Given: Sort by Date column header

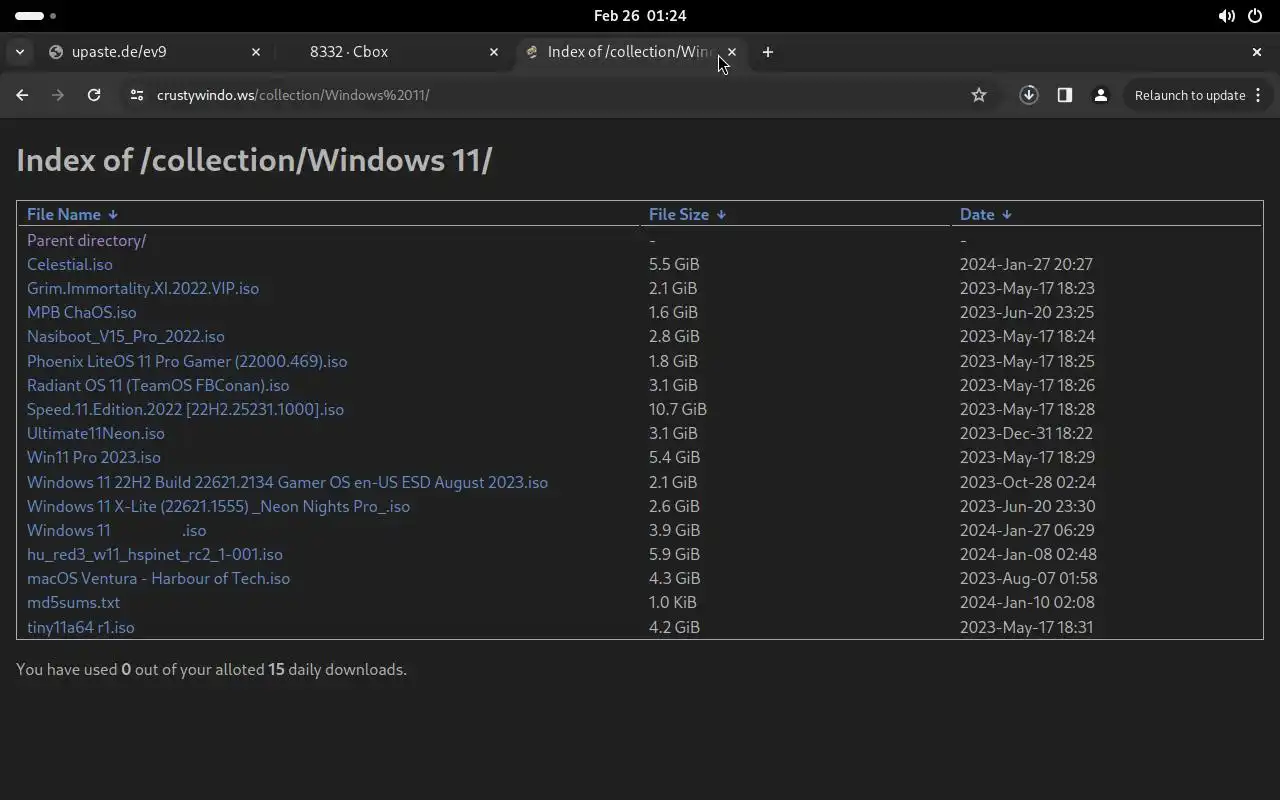Looking at the screenshot, I should (x=986, y=214).
